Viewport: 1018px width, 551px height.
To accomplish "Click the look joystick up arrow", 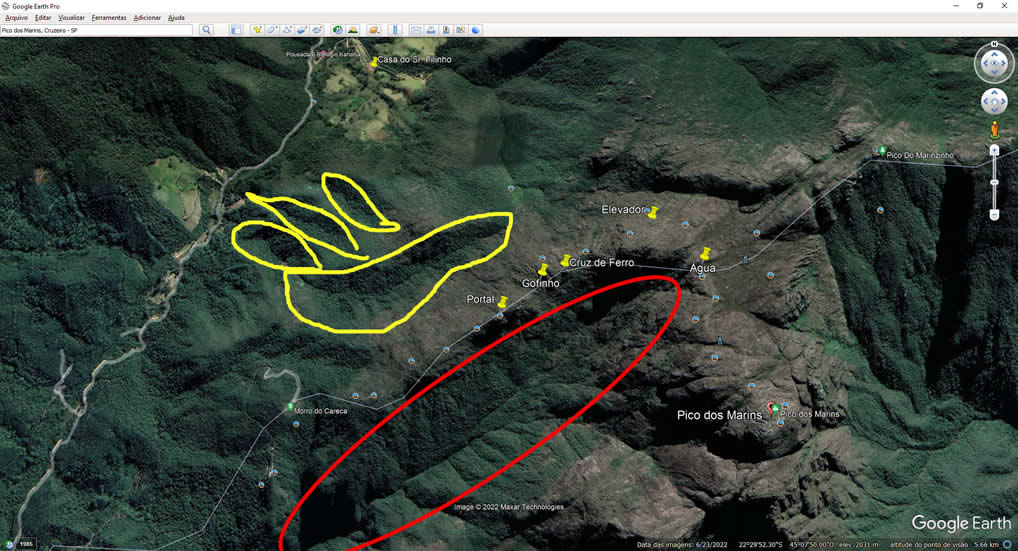I will point(994,55).
